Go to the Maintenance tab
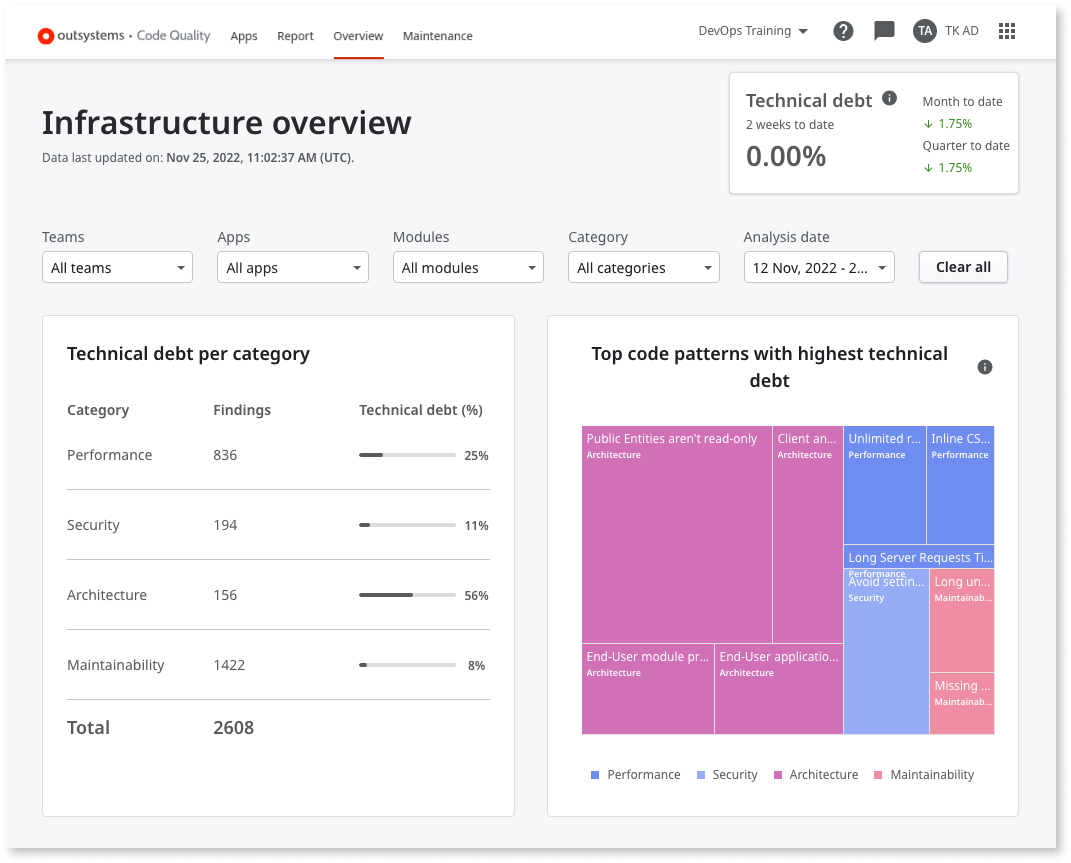 [x=437, y=36]
